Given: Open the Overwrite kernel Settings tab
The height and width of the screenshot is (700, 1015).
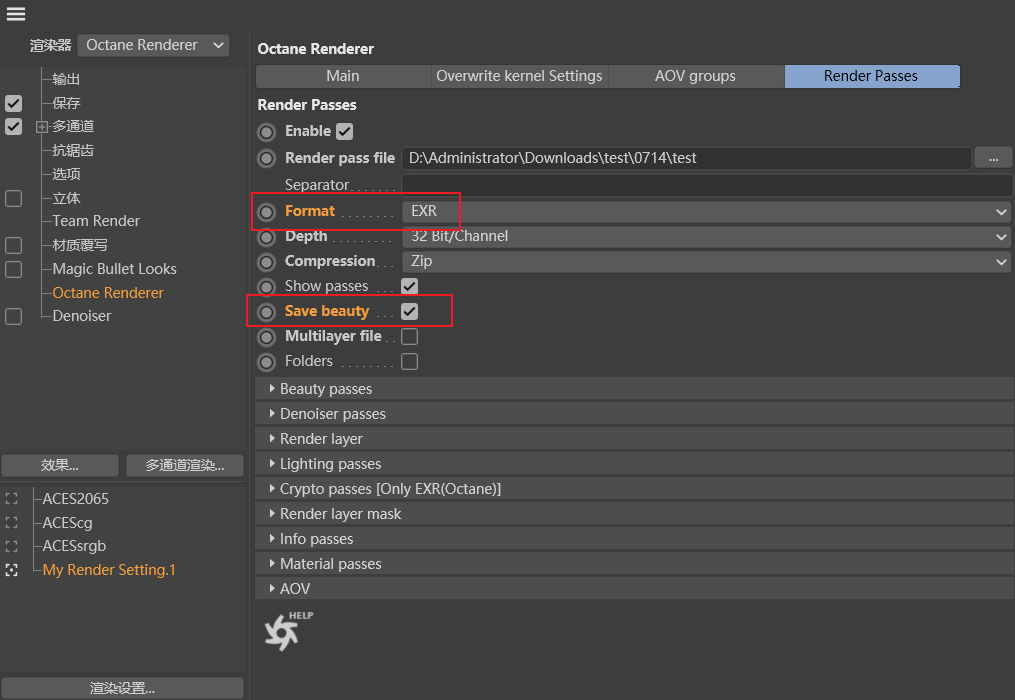Looking at the screenshot, I should (x=519, y=76).
